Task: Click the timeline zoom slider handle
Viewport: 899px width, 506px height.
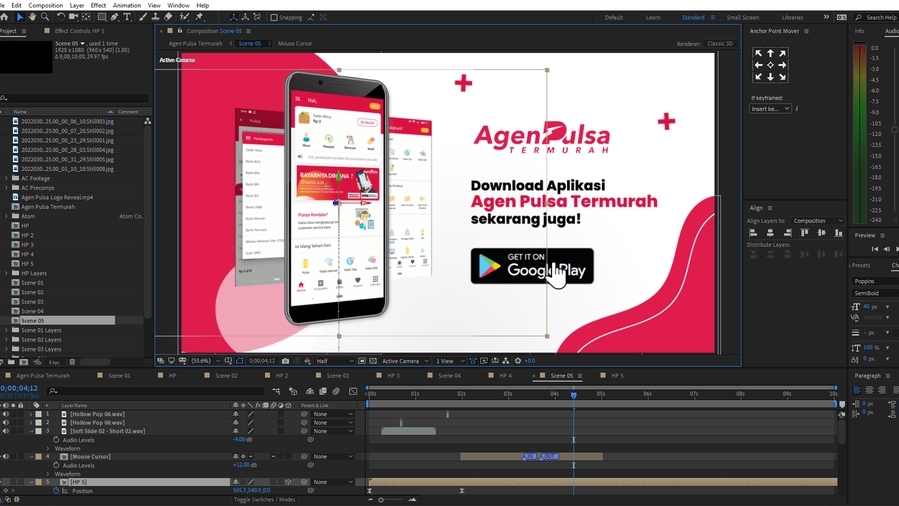Action: click(x=381, y=500)
